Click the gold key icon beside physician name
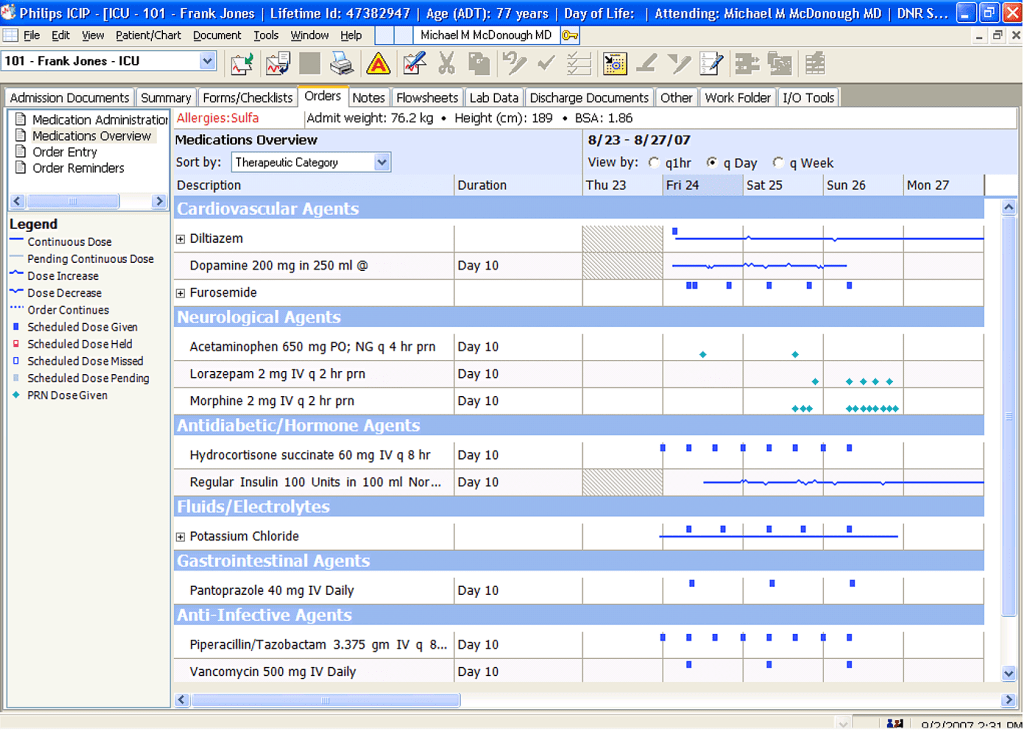The height and width of the screenshot is (731, 1023). 569,35
